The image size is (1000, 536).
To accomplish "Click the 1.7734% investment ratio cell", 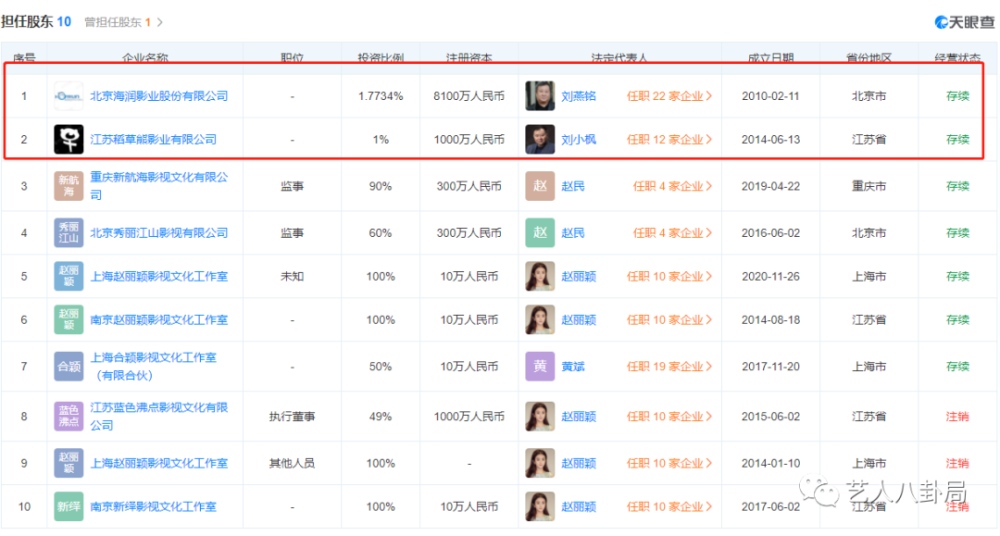I will tap(381, 96).
